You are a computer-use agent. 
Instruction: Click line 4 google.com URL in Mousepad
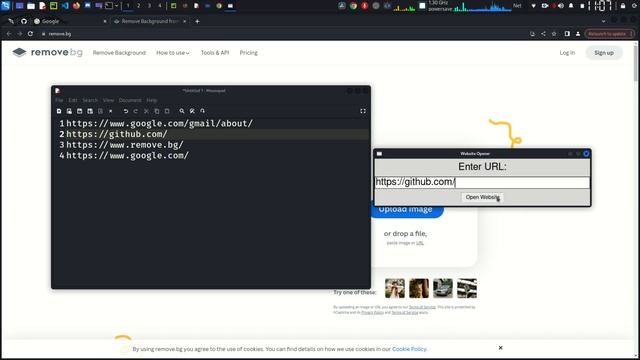(127, 156)
